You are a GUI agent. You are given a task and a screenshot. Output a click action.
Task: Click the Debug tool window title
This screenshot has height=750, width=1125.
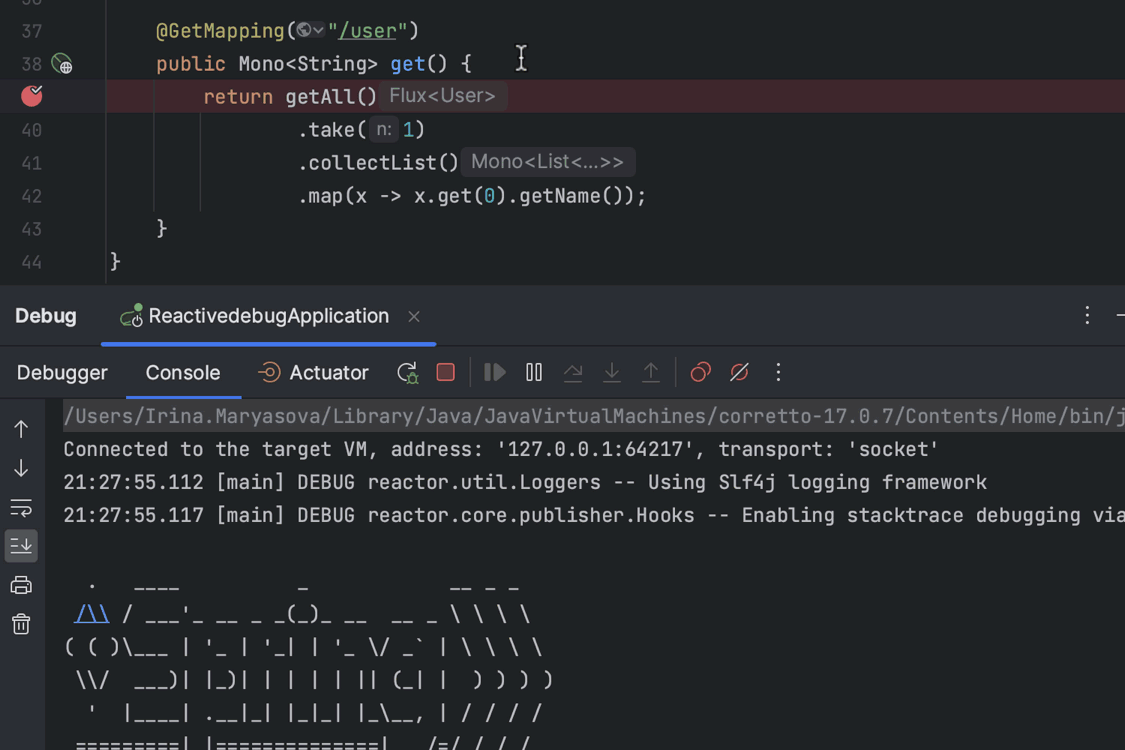[x=46, y=316]
